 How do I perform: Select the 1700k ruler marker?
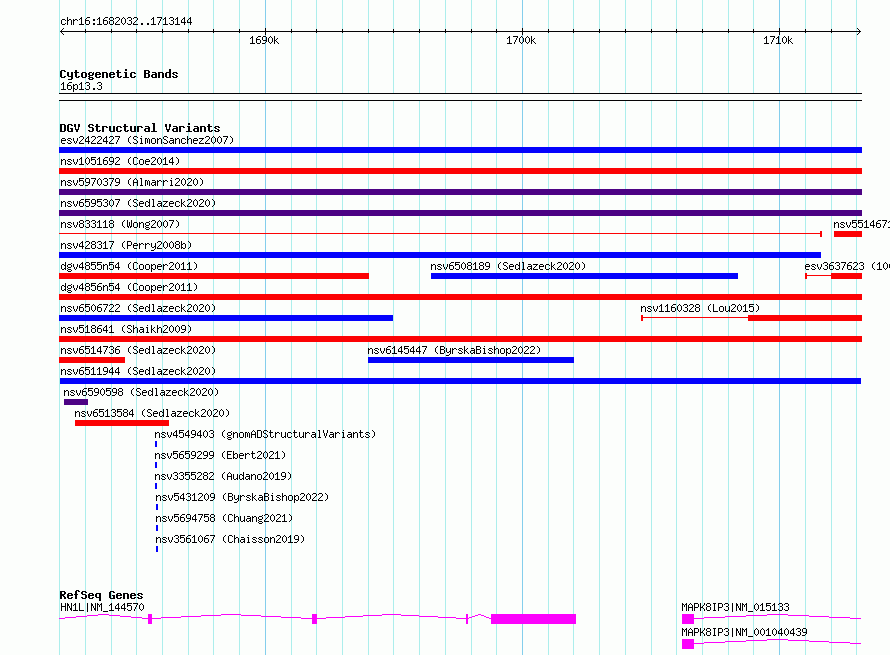point(521,40)
